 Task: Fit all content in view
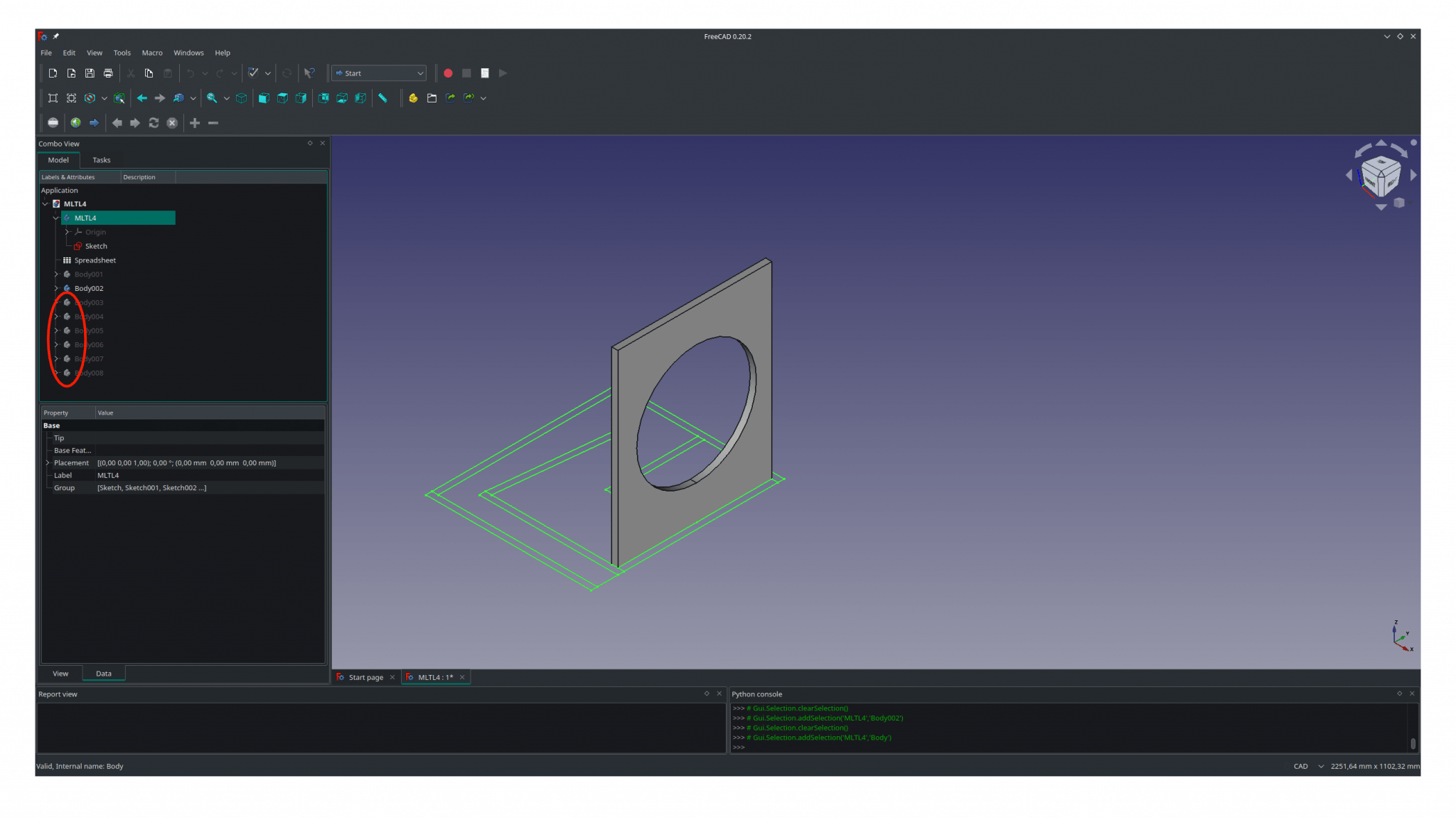53,98
